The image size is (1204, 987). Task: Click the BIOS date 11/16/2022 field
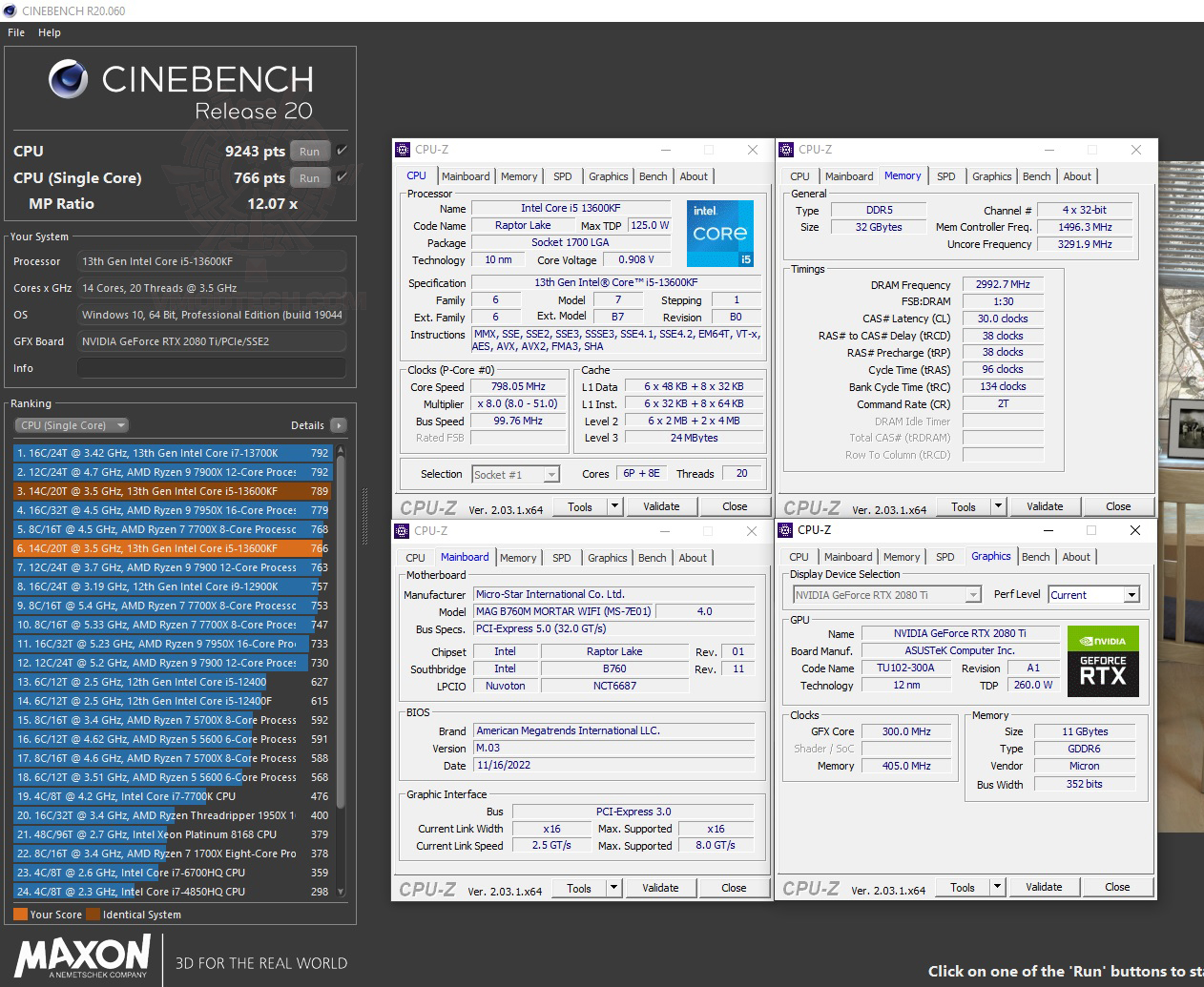(x=613, y=765)
